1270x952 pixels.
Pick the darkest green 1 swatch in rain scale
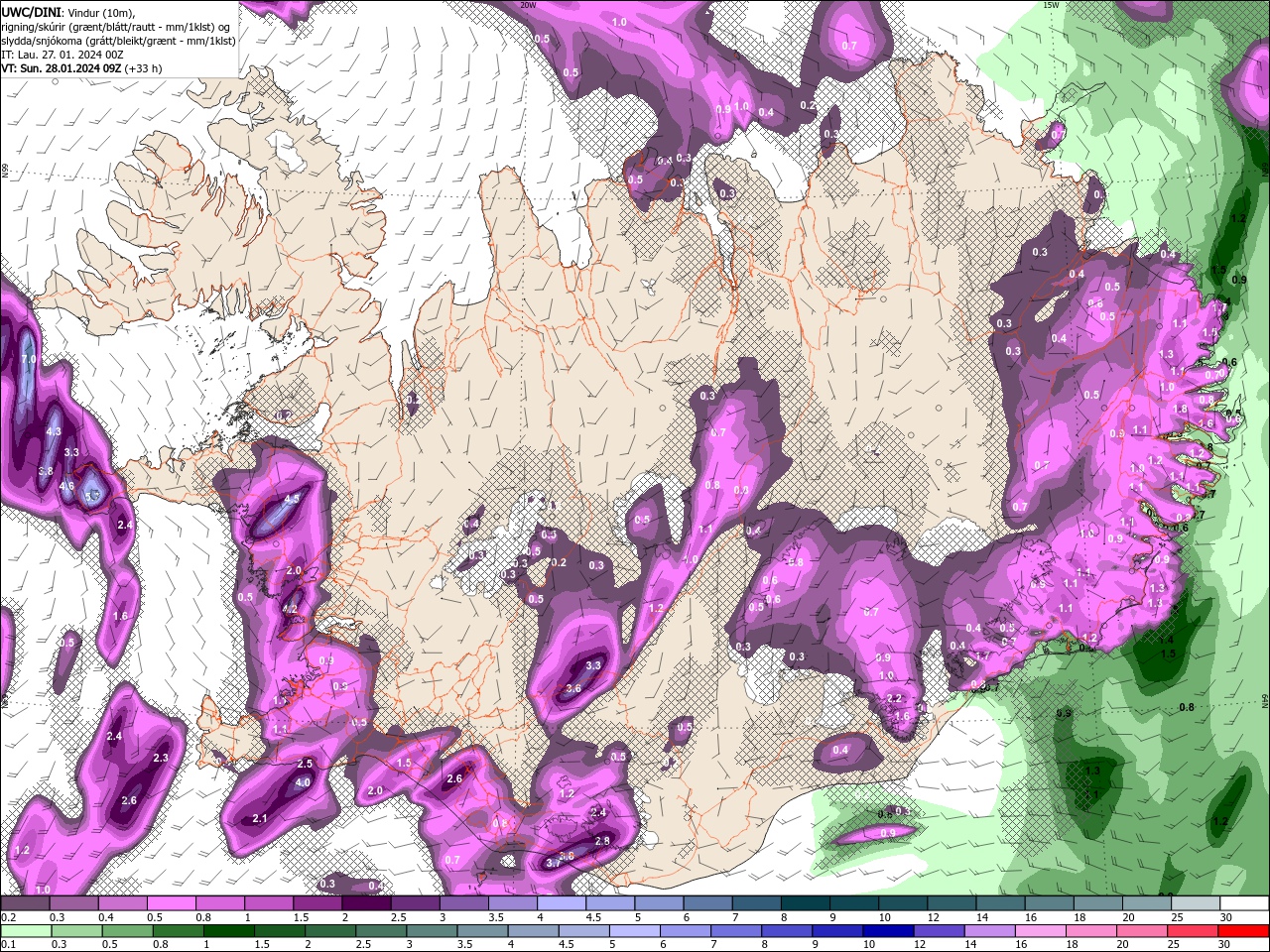(227, 931)
